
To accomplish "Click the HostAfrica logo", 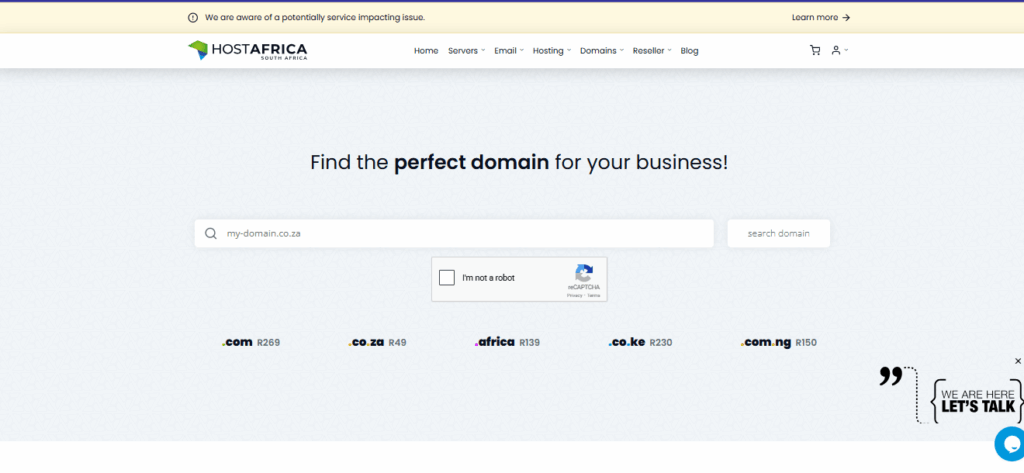I will [x=248, y=50].
